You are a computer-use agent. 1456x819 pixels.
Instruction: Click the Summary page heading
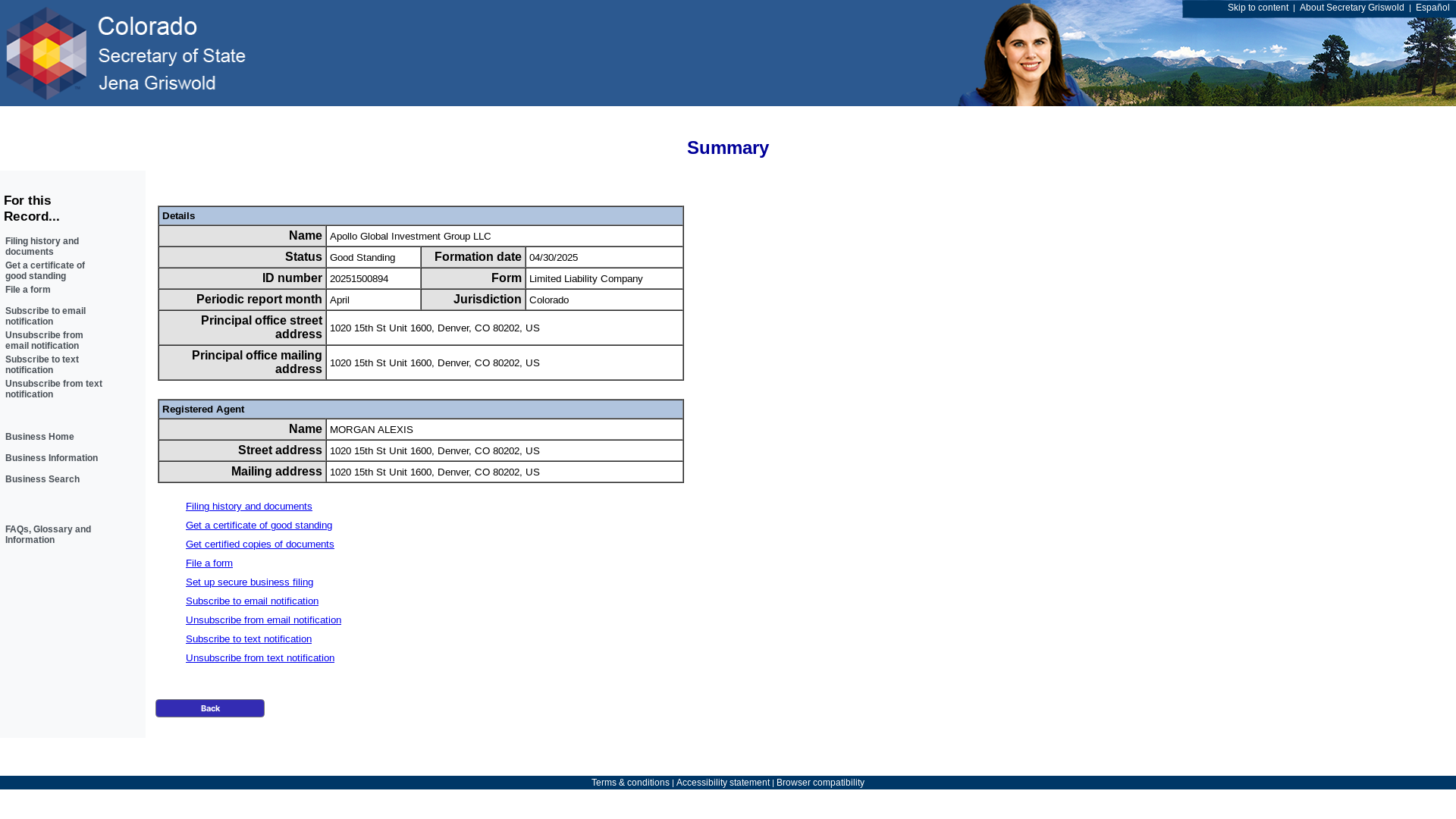(728, 148)
